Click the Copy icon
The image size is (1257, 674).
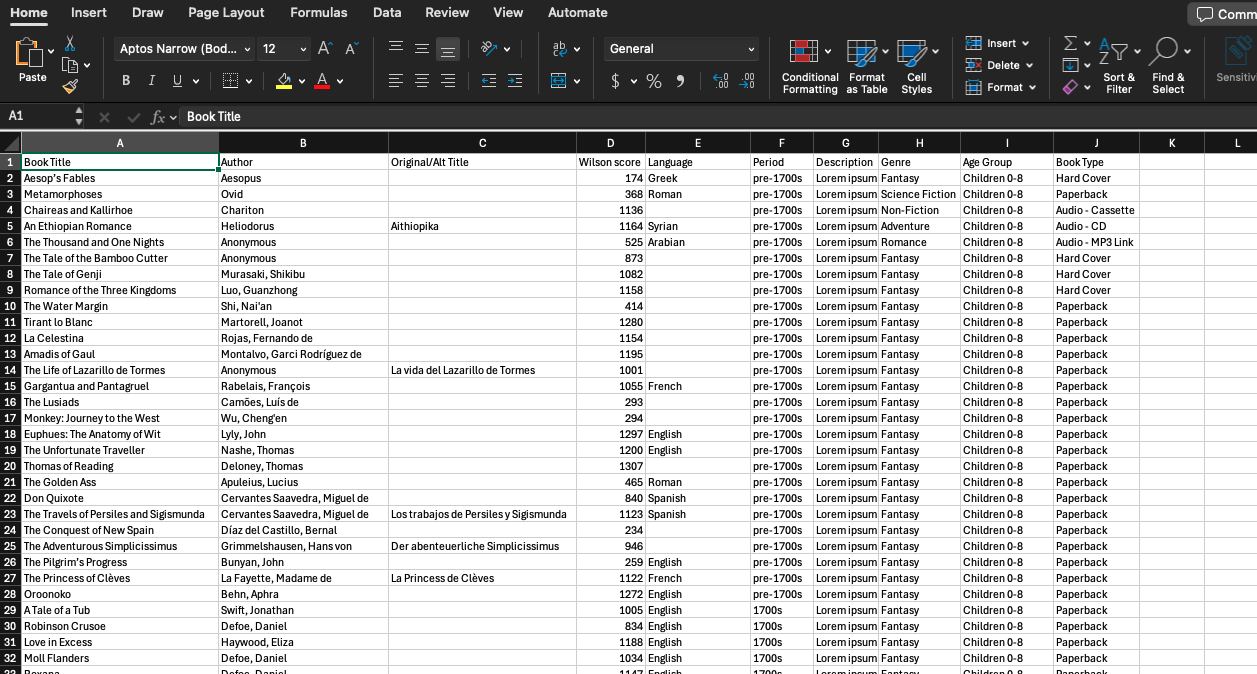tap(69, 65)
